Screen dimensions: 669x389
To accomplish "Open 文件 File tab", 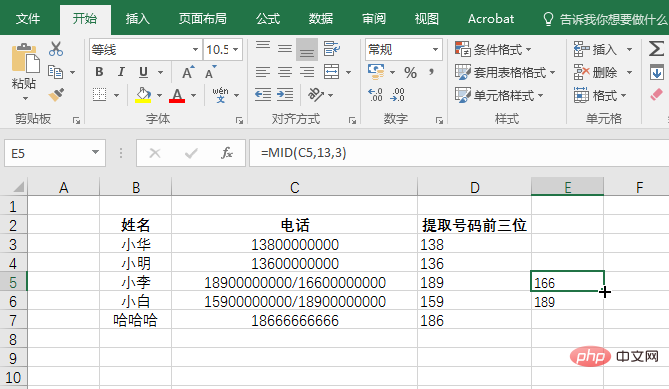I will click(x=28, y=19).
